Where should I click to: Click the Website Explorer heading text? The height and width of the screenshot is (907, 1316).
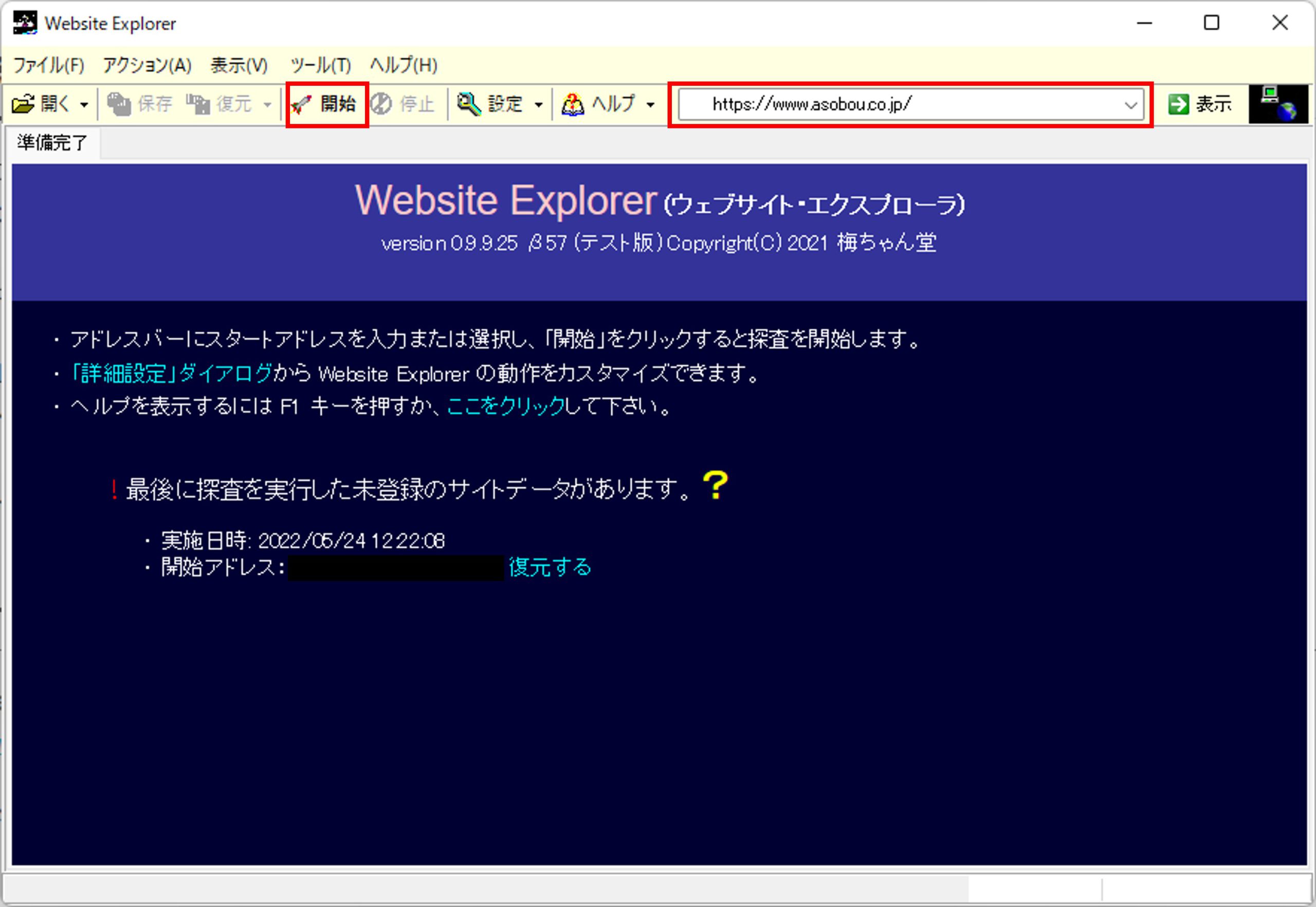point(506,200)
